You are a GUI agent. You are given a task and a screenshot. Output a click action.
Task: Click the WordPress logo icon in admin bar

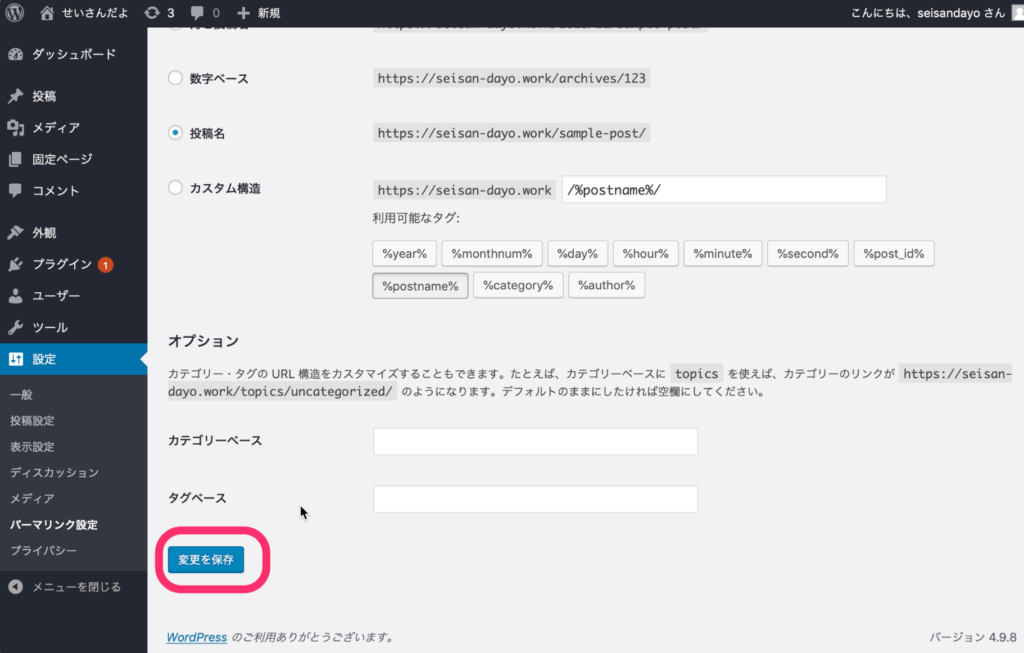(16, 13)
